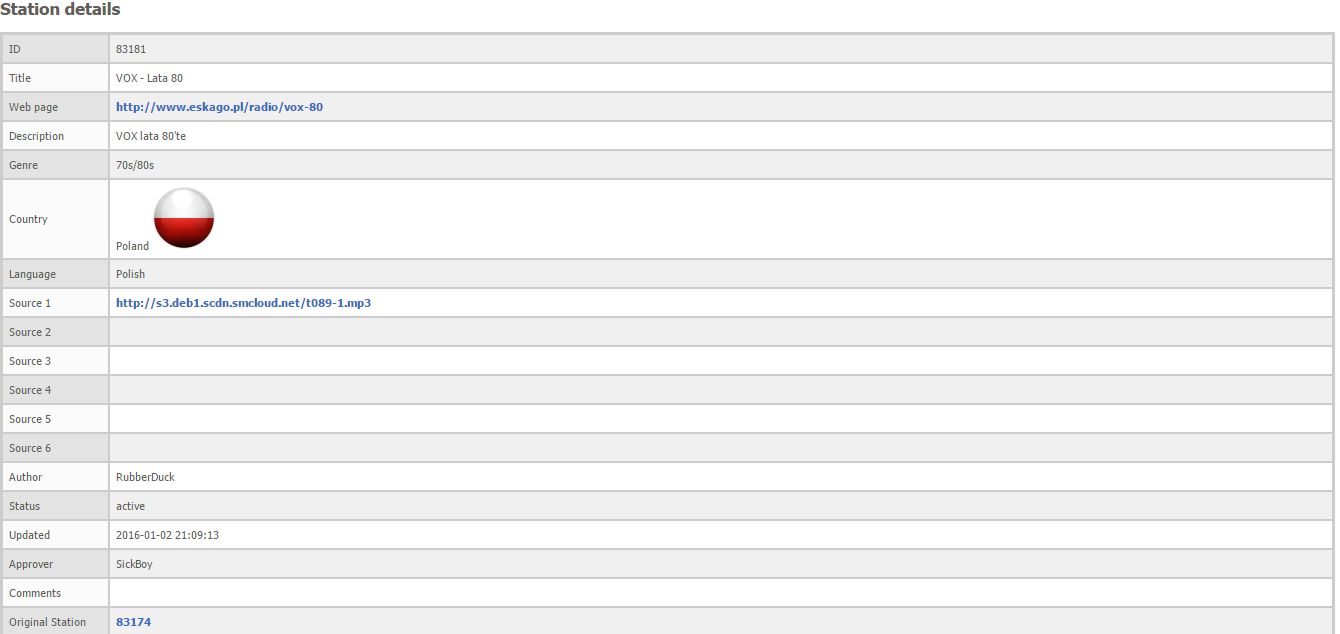Open the eskago.pl web page link

pyautogui.click(x=219, y=107)
